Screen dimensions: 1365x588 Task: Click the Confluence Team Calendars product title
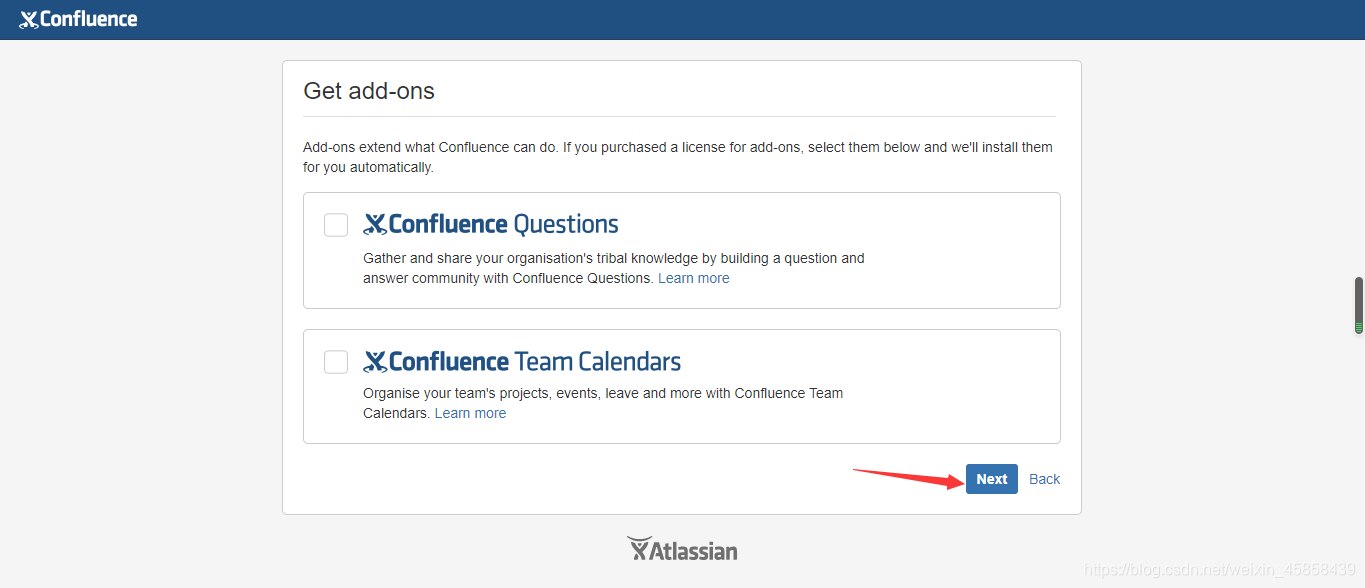[x=522, y=361]
